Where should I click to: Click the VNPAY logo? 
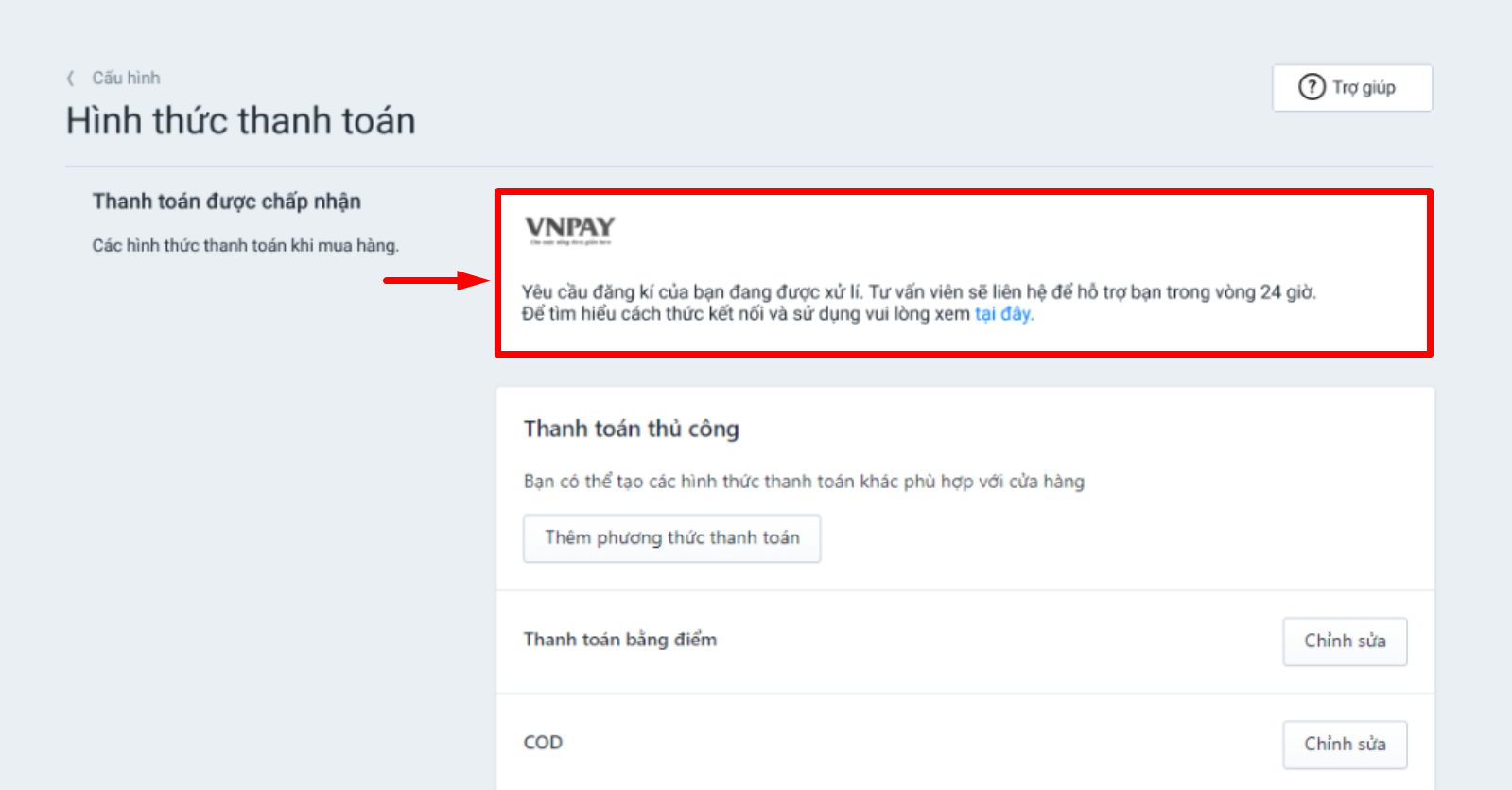pos(570,229)
